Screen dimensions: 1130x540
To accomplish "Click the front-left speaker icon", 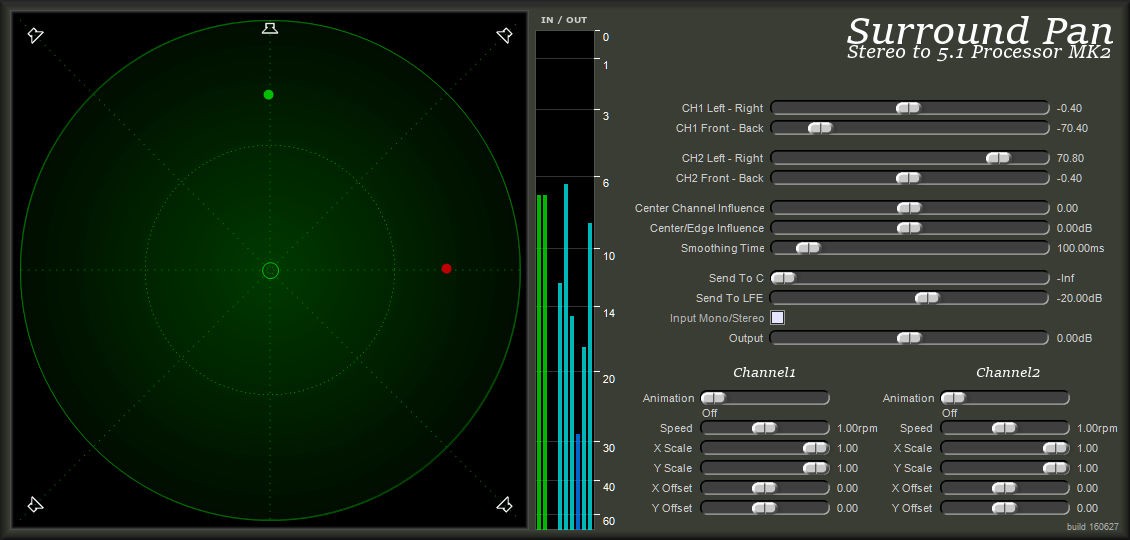I will tap(35, 36).
